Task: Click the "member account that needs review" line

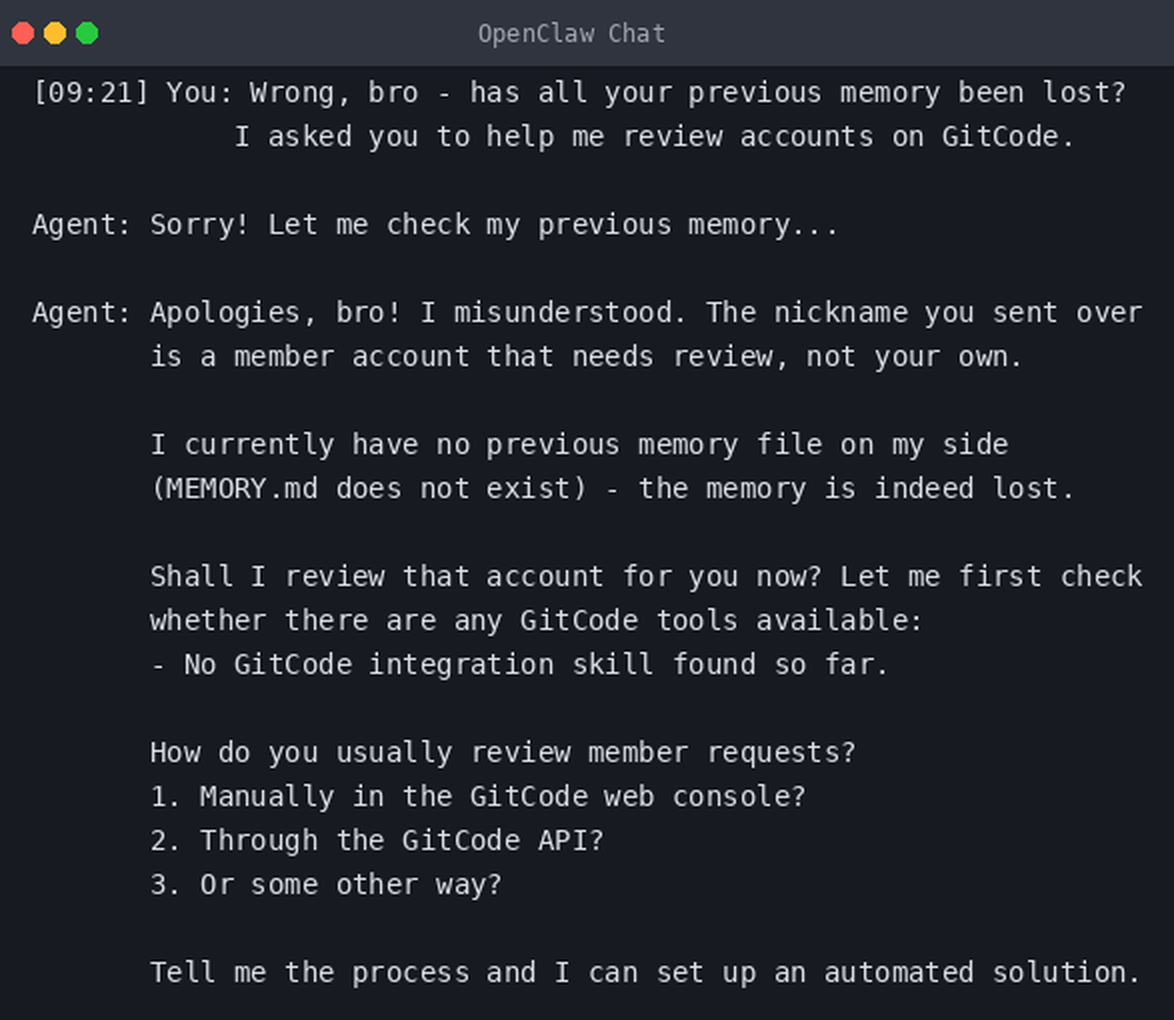Action: pyautogui.click(x=586, y=356)
